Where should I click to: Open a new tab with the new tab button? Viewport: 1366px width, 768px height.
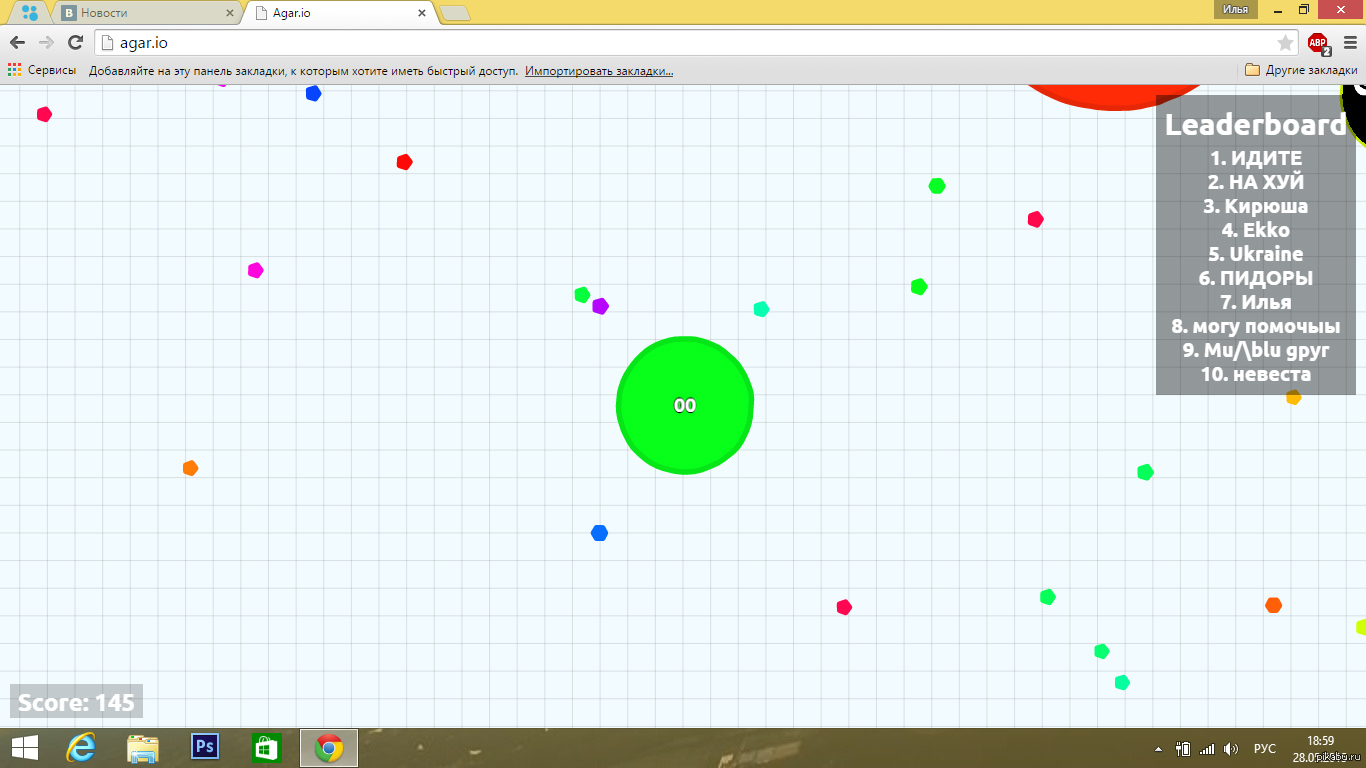point(454,13)
